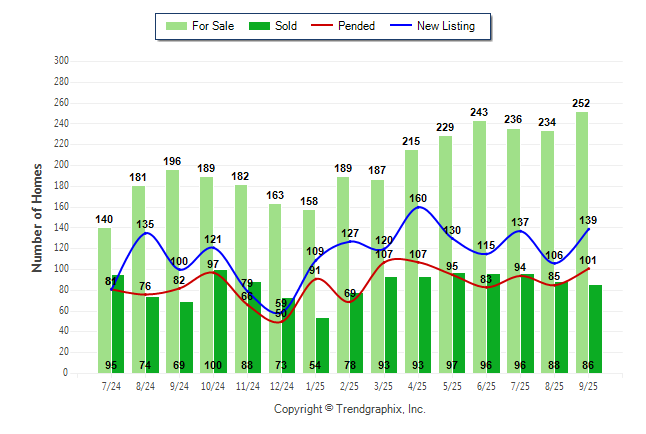Select the 1/25 Sold bar labeled 54
646x434 pixels.
pos(322,344)
